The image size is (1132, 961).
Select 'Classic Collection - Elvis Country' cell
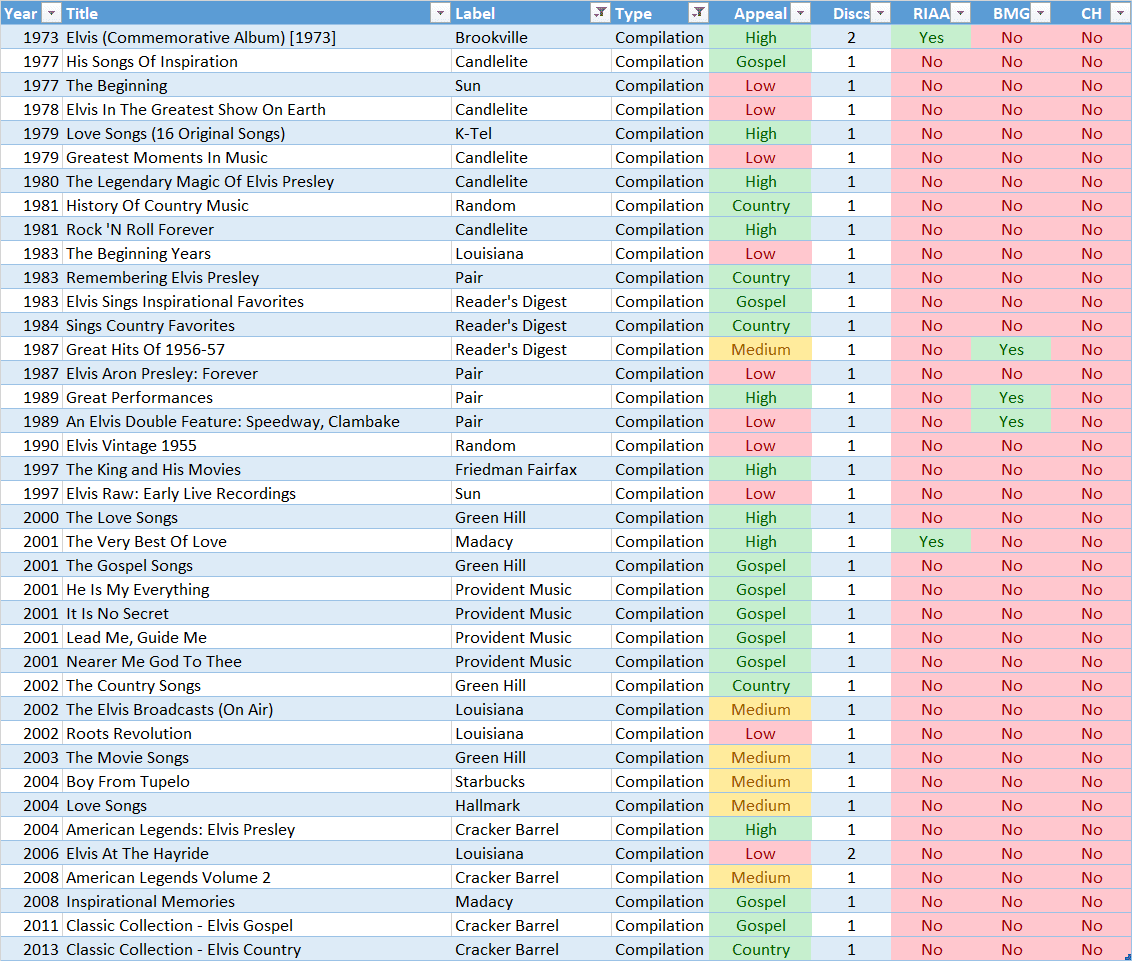tap(256, 949)
